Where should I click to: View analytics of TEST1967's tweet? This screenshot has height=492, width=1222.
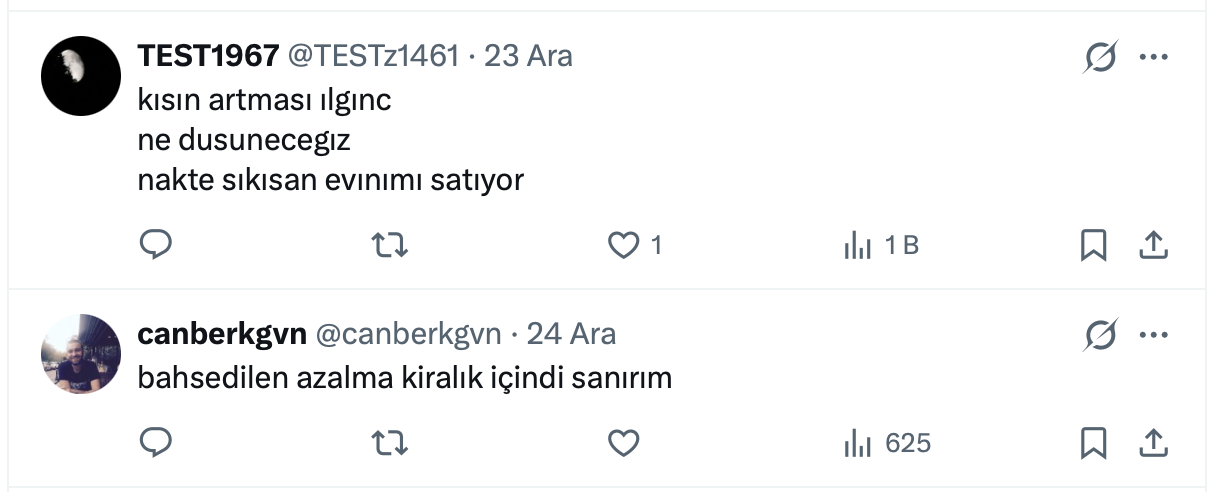(858, 245)
